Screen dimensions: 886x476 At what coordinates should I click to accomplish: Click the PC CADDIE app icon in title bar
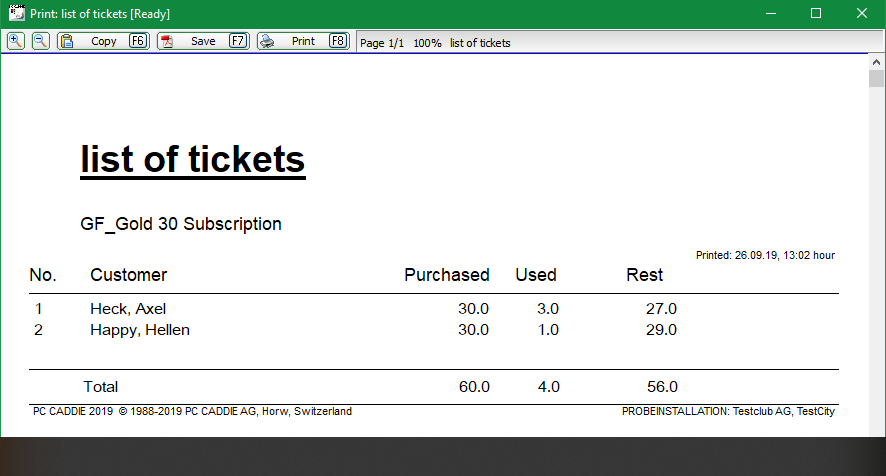(17, 13)
